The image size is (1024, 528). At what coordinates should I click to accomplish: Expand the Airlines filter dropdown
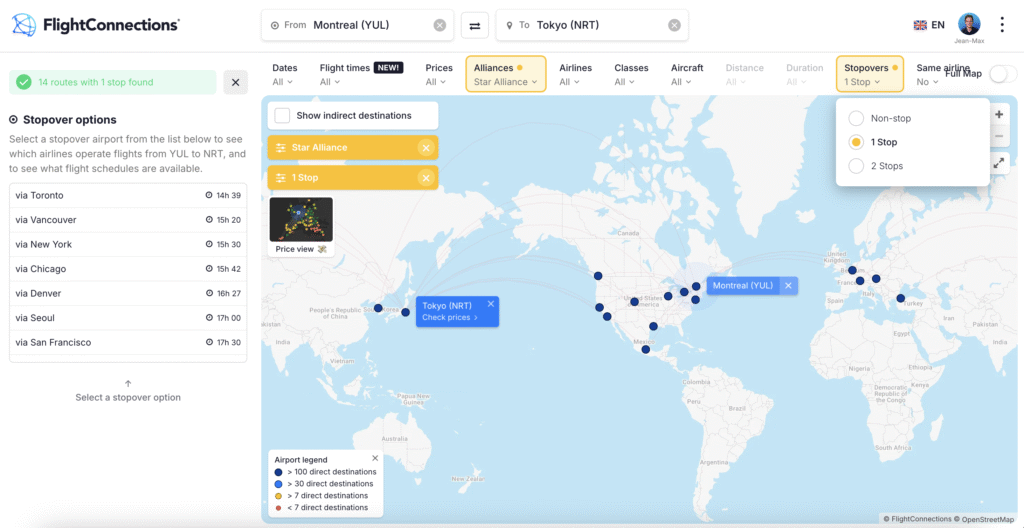click(x=575, y=75)
